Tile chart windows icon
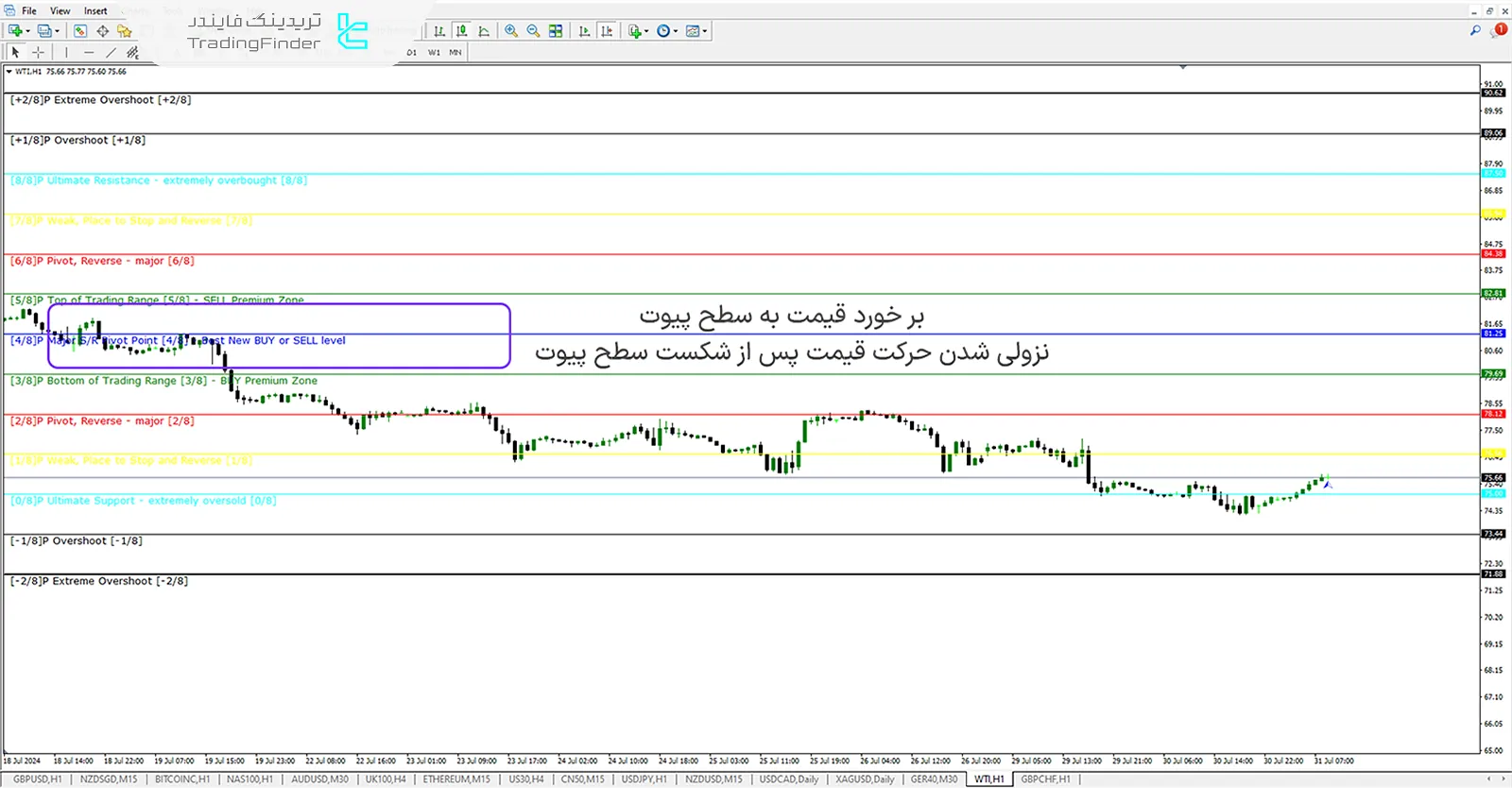Viewport: 1512px width, 788px height. (x=556, y=31)
